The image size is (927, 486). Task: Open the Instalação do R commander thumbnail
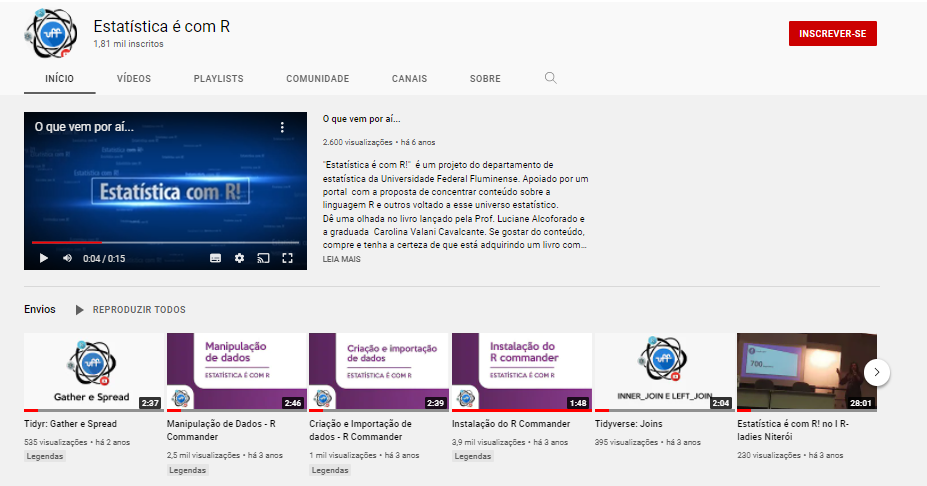coord(522,372)
